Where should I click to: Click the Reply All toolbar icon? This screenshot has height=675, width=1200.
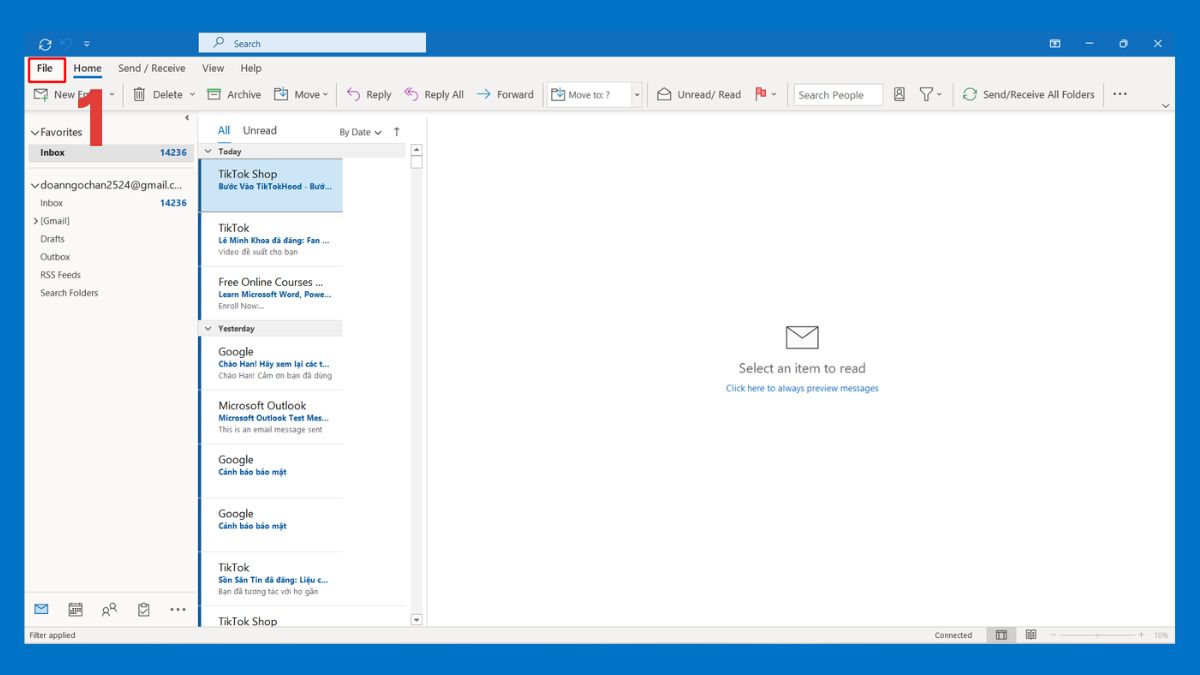(x=411, y=94)
